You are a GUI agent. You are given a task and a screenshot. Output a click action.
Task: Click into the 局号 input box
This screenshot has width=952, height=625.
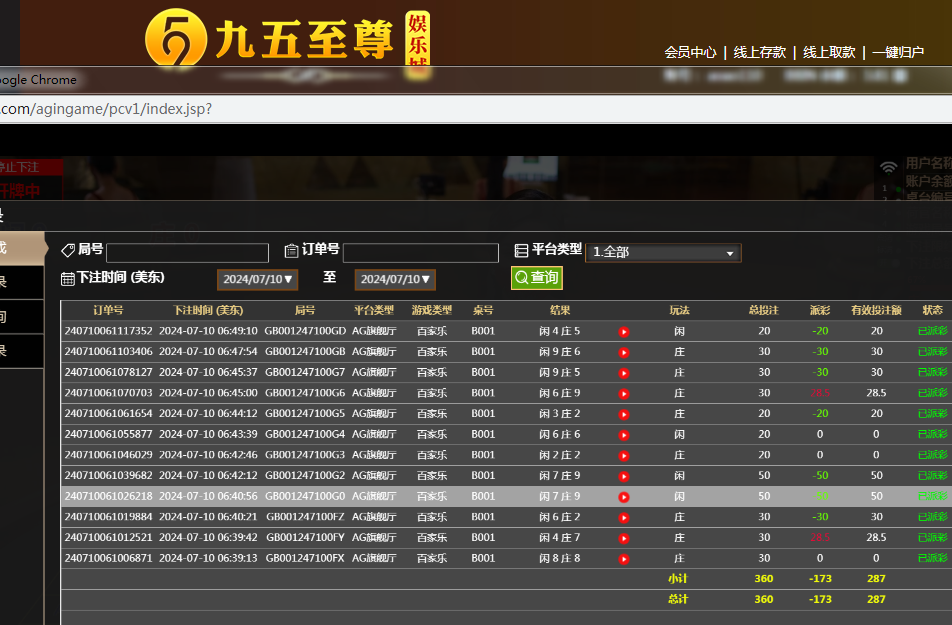187,253
